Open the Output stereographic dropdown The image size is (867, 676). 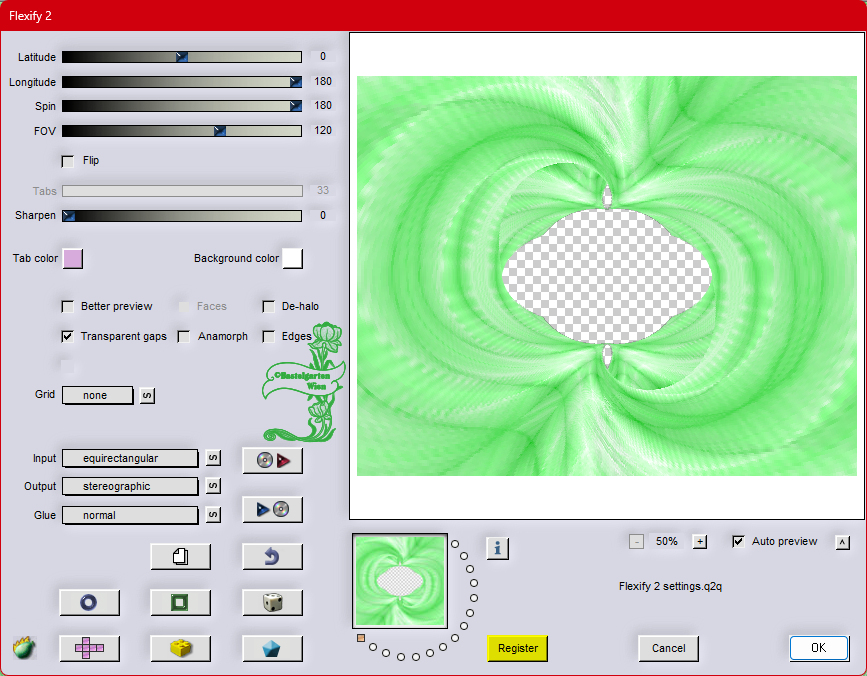[x=130, y=486]
